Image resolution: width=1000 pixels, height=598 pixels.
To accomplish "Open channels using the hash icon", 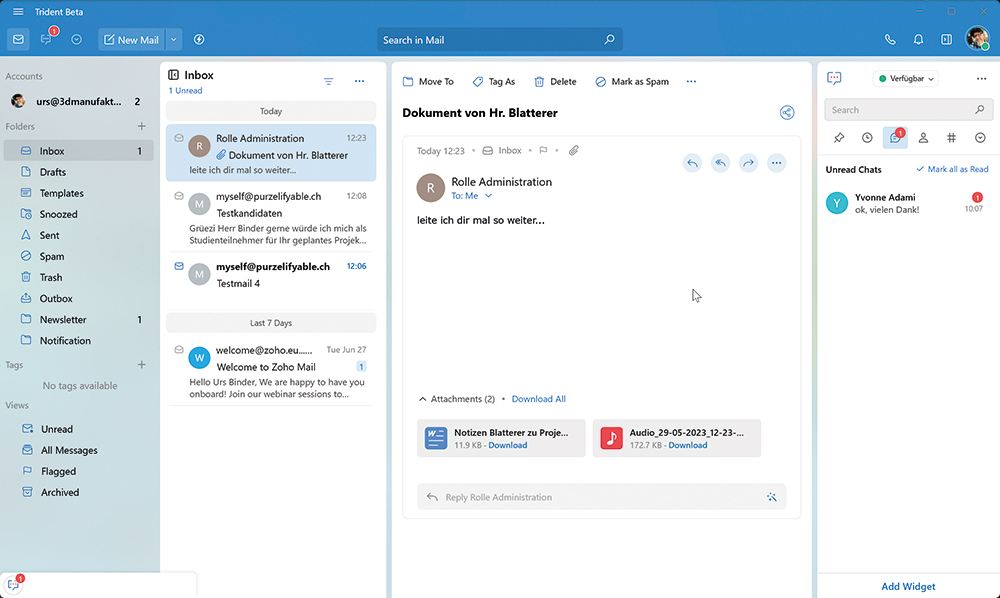I will (x=950, y=137).
